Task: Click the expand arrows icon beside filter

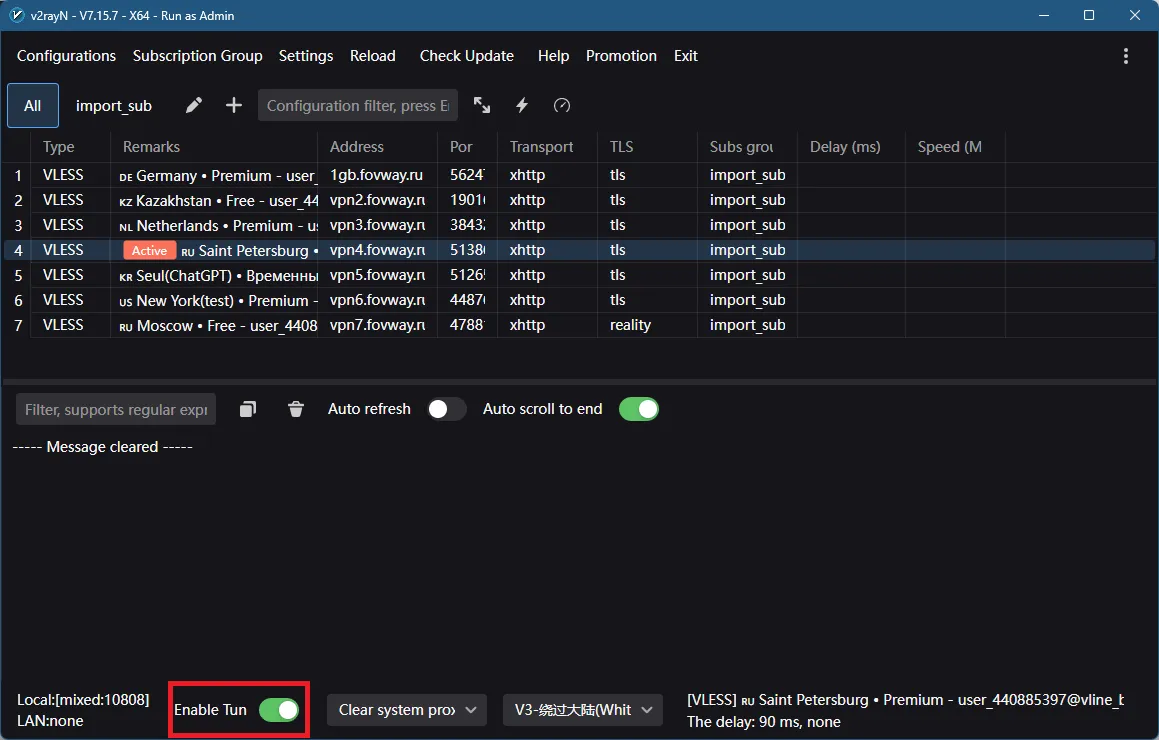Action: (x=482, y=105)
